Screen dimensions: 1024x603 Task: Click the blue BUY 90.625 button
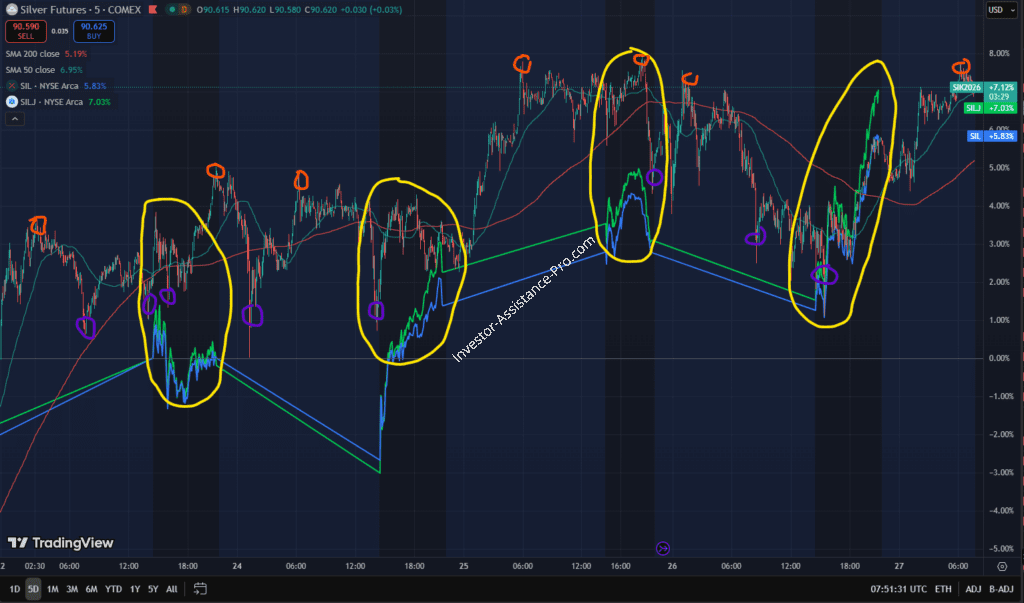[x=94, y=32]
